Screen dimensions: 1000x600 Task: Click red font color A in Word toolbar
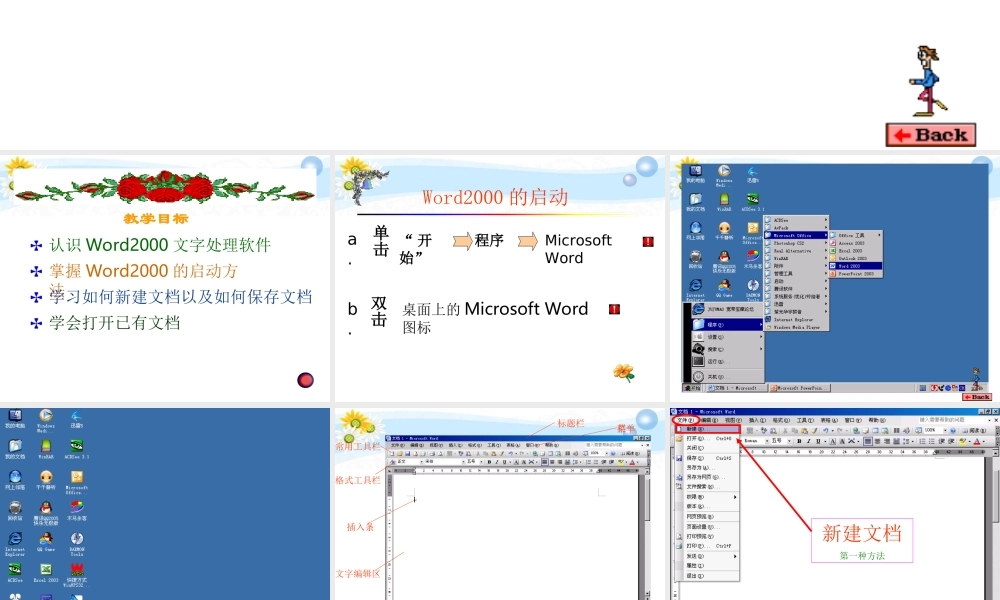pyautogui.click(x=976, y=441)
